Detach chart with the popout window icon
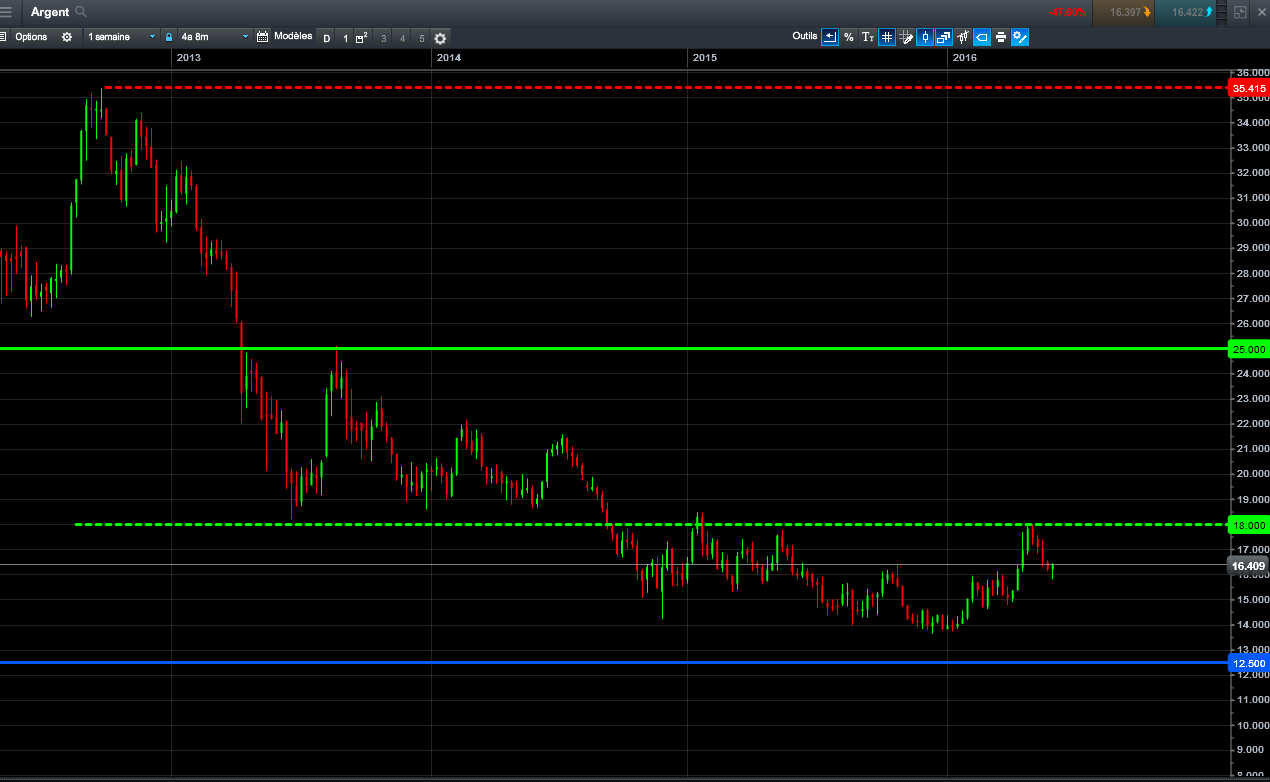Image resolution: width=1270 pixels, height=782 pixels. point(1240,12)
